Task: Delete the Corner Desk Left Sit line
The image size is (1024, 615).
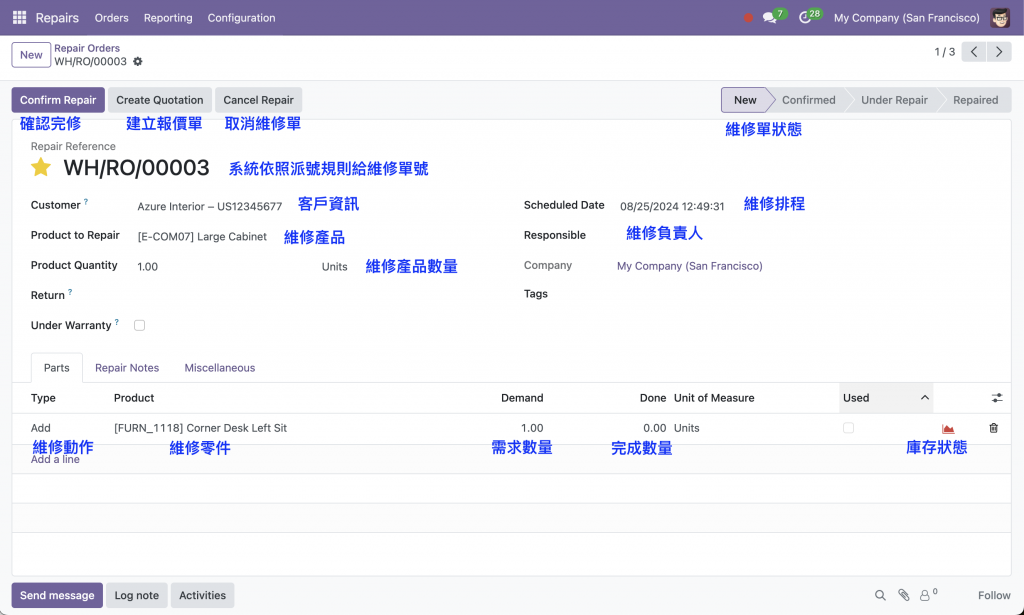Action: click(993, 428)
